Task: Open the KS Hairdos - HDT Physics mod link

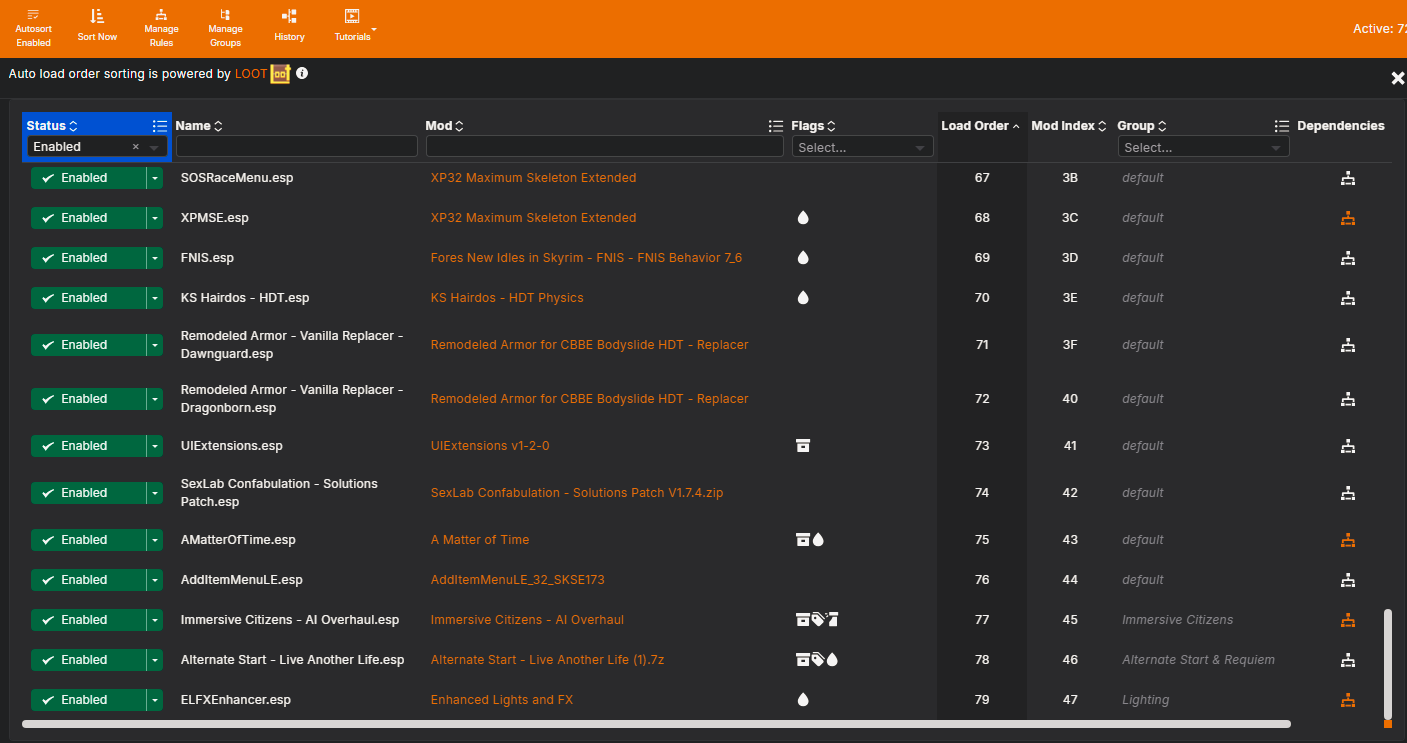Action: click(x=507, y=298)
